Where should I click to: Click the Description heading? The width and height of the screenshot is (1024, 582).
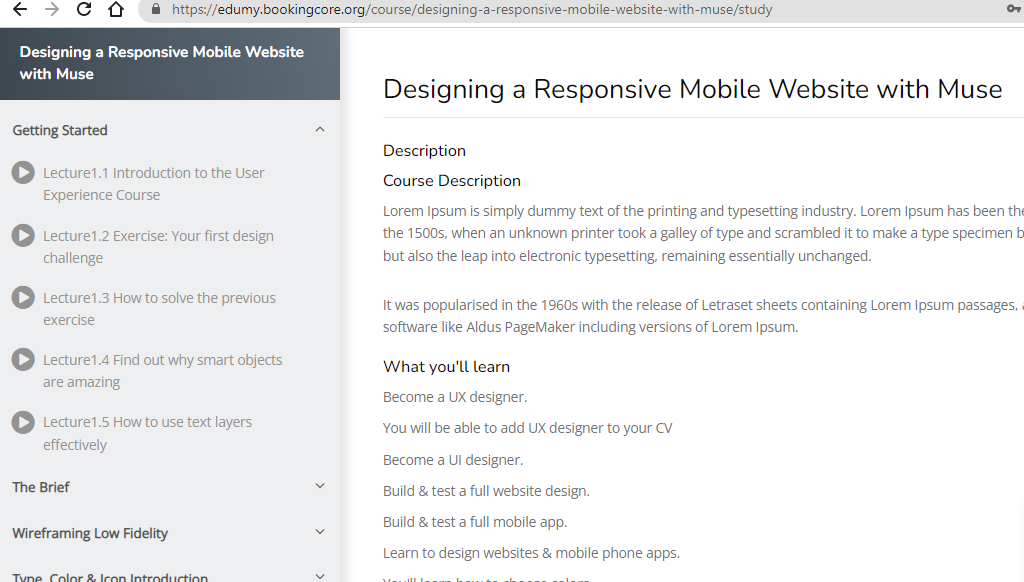pos(424,151)
